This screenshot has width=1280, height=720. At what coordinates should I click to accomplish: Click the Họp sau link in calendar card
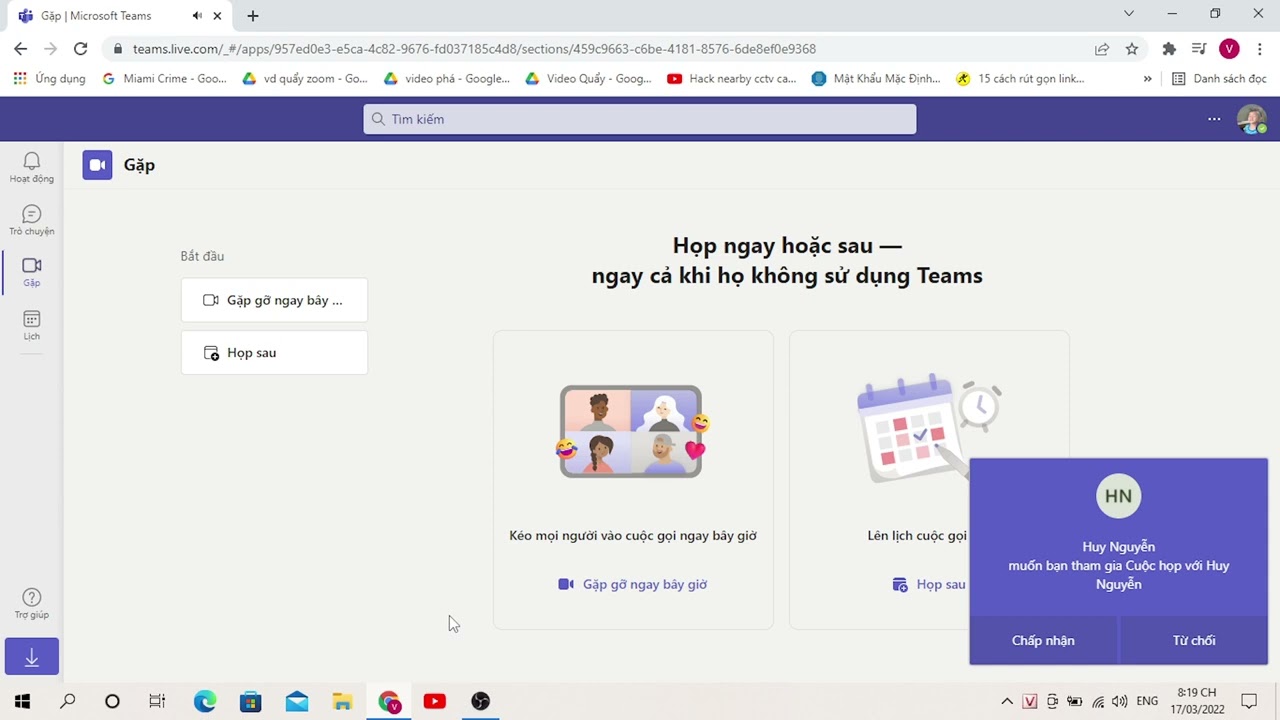pos(929,584)
